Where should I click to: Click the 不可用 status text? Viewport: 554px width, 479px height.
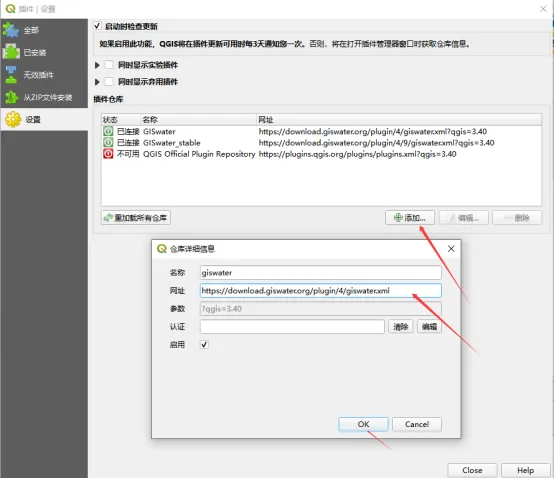tap(128, 154)
